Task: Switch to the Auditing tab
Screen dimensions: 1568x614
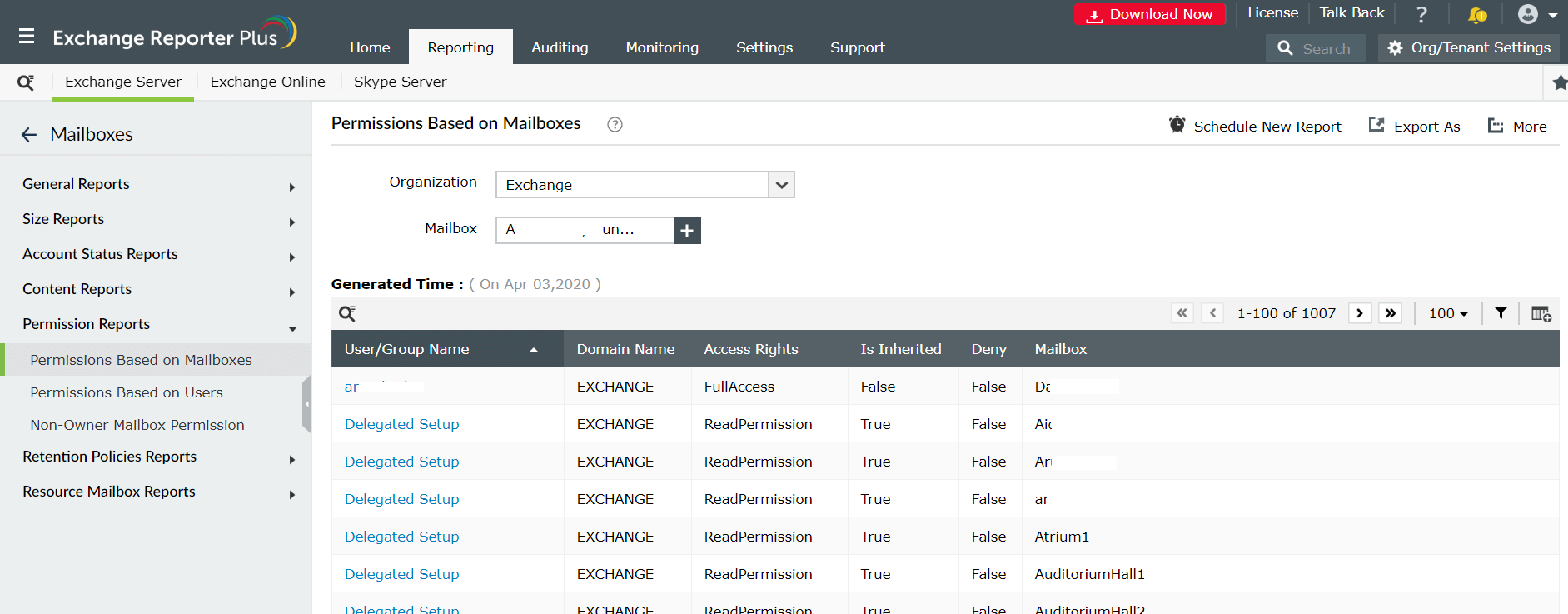Action: 560,47
